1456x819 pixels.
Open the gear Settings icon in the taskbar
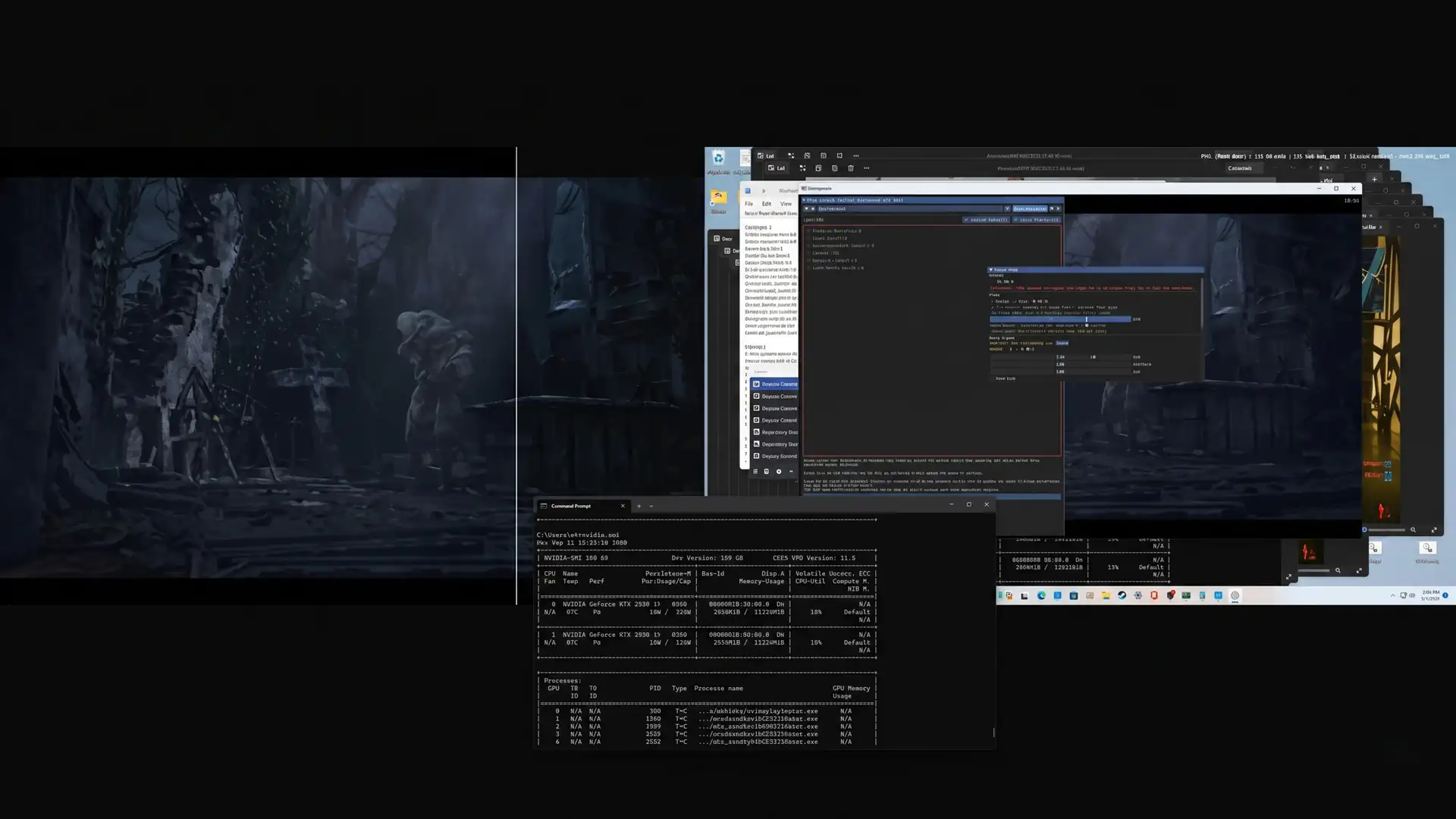pos(1137,596)
